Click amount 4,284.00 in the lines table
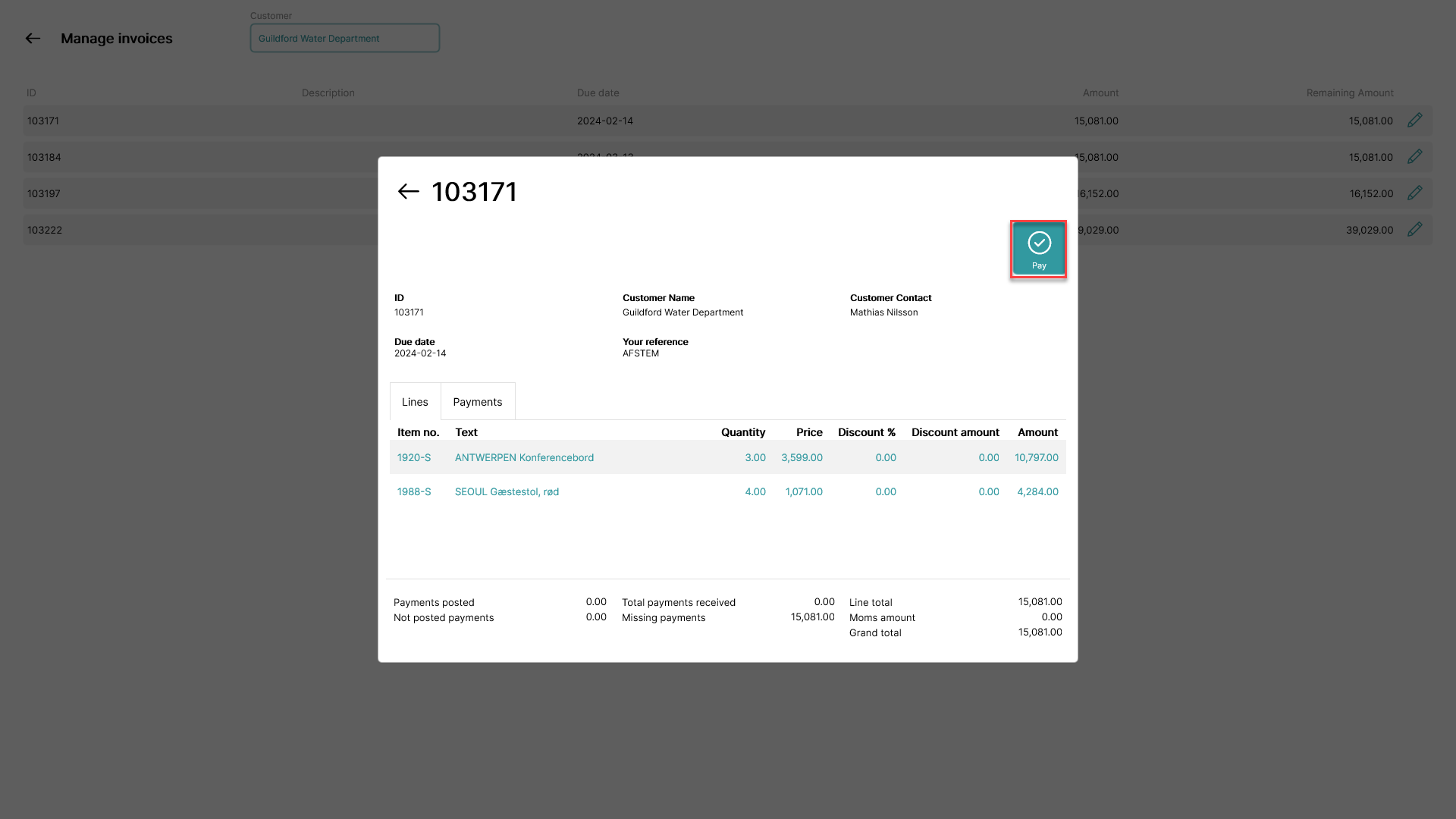This screenshot has height=819, width=1456. click(1037, 491)
